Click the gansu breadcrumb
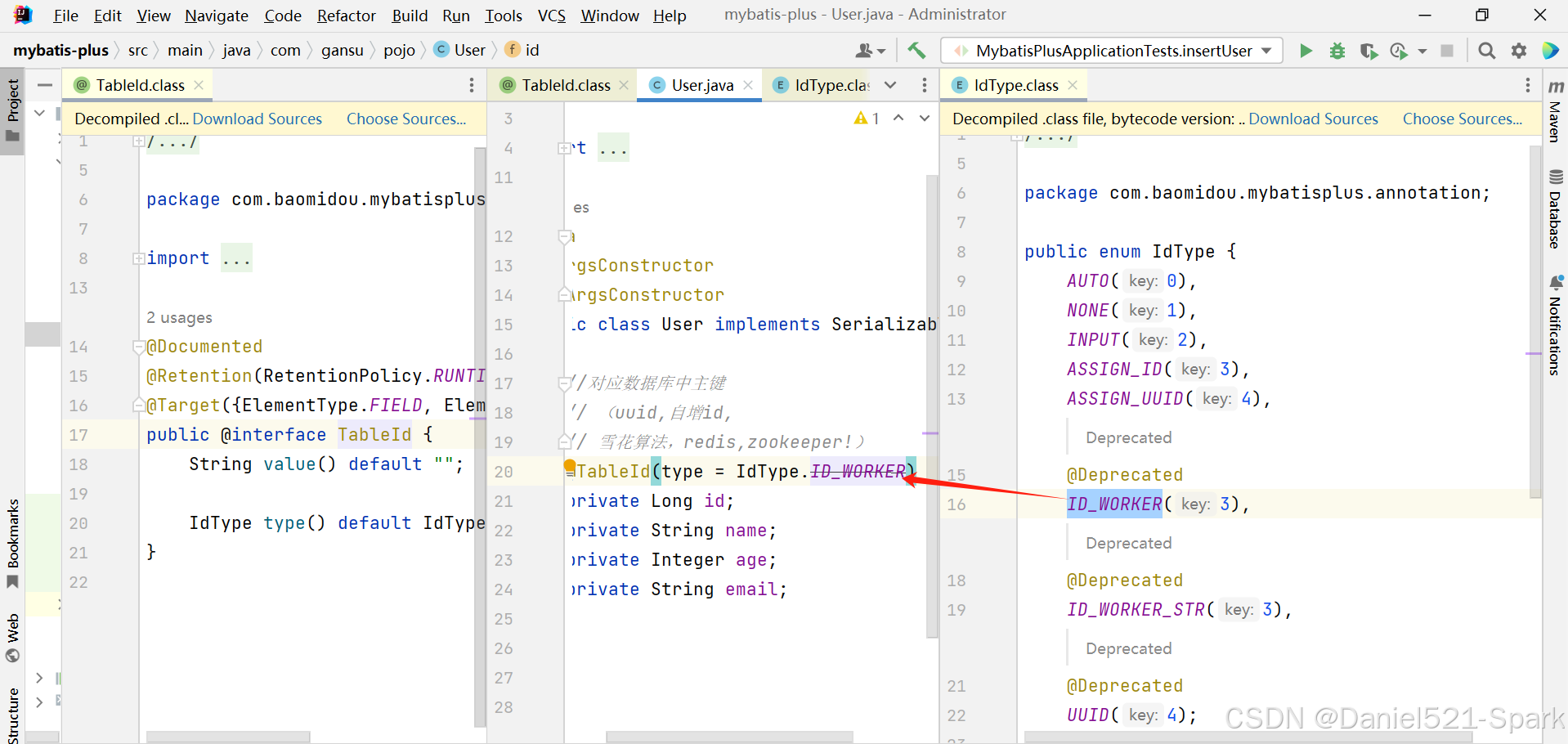This screenshot has width=1568, height=744. pyautogui.click(x=342, y=51)
